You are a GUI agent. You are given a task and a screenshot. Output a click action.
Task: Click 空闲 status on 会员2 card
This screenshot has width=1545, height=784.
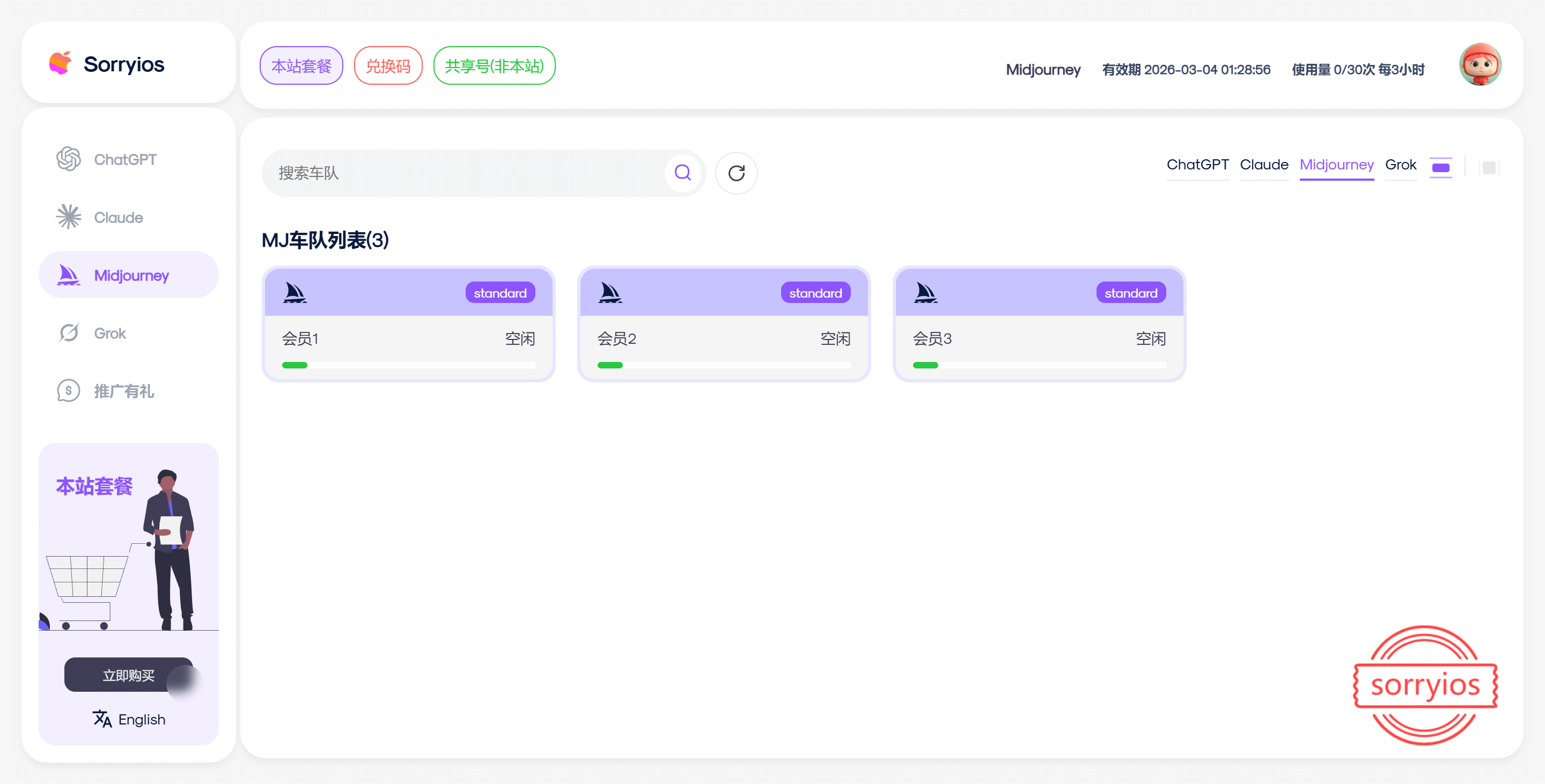coord(835,339)
